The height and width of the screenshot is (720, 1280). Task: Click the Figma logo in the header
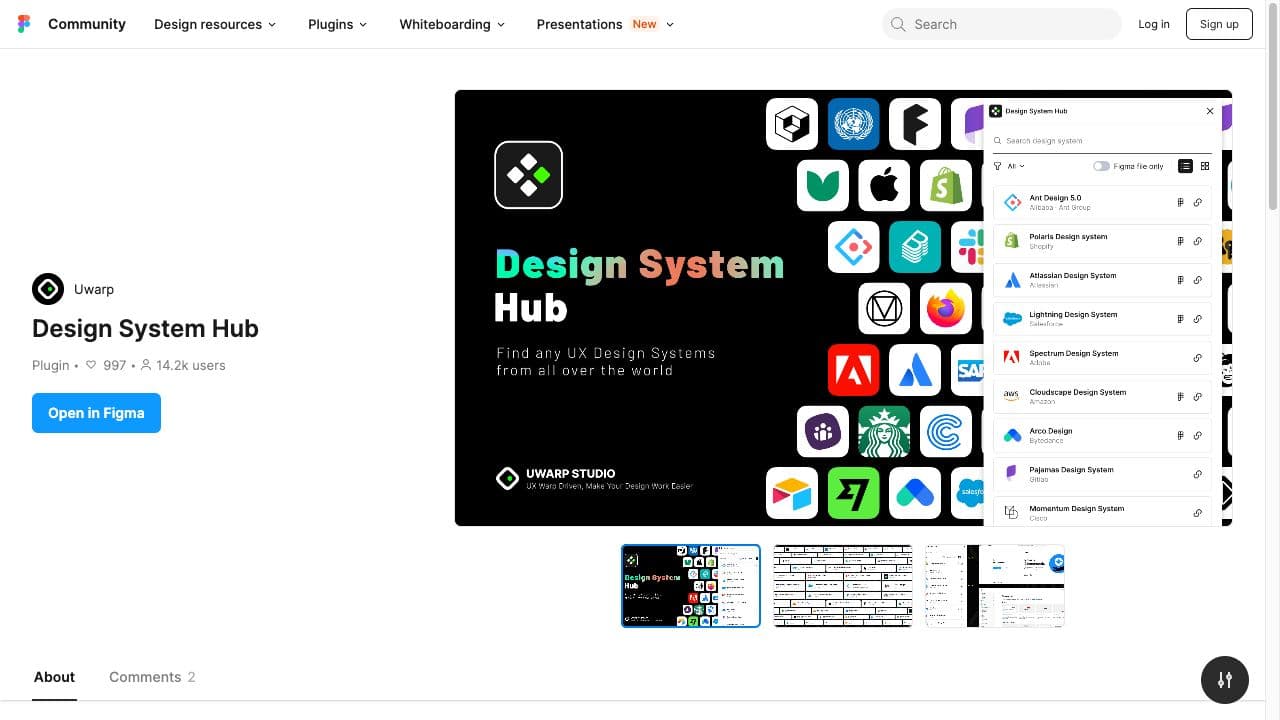tap(24, 24)
